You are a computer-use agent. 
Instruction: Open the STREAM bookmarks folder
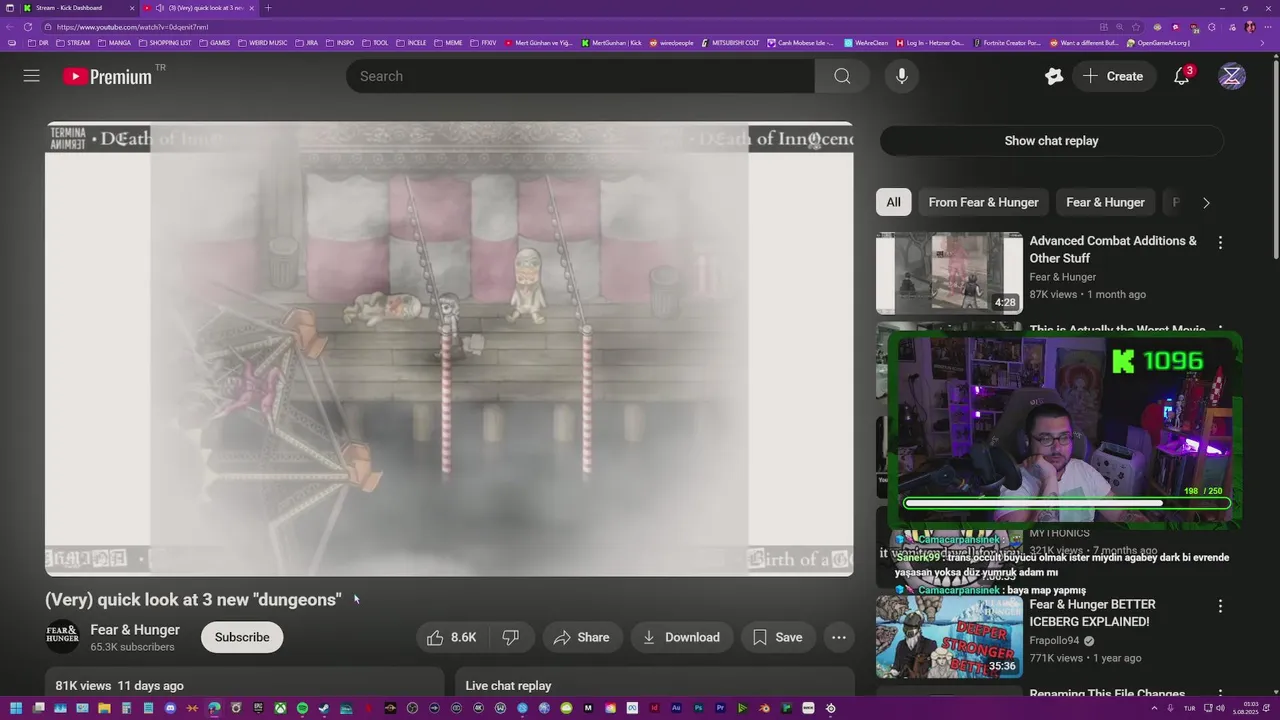[x=73, y=43]
